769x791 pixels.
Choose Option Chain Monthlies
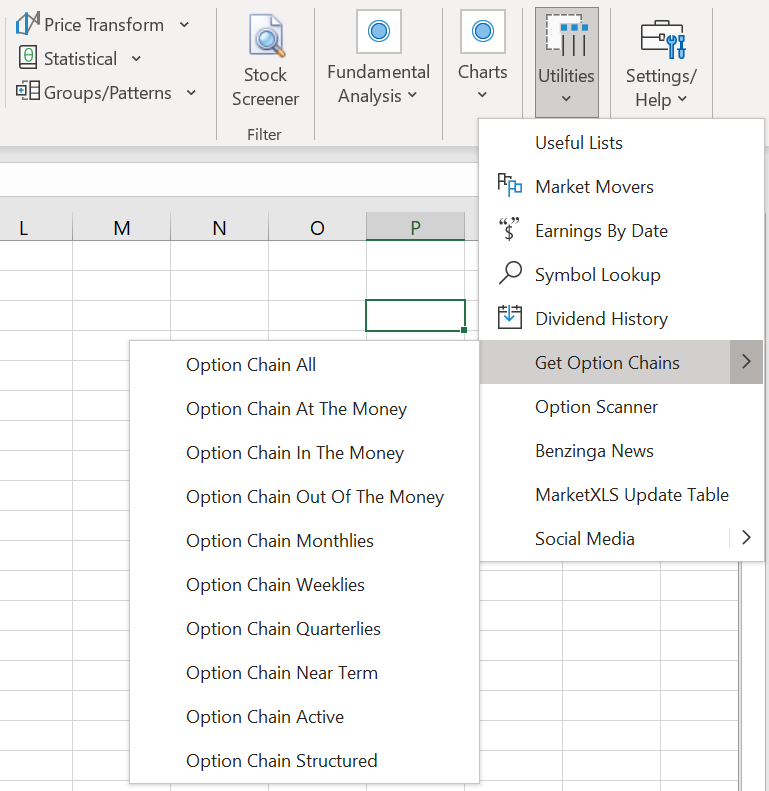pyautogui.click(x=304, y=540)
